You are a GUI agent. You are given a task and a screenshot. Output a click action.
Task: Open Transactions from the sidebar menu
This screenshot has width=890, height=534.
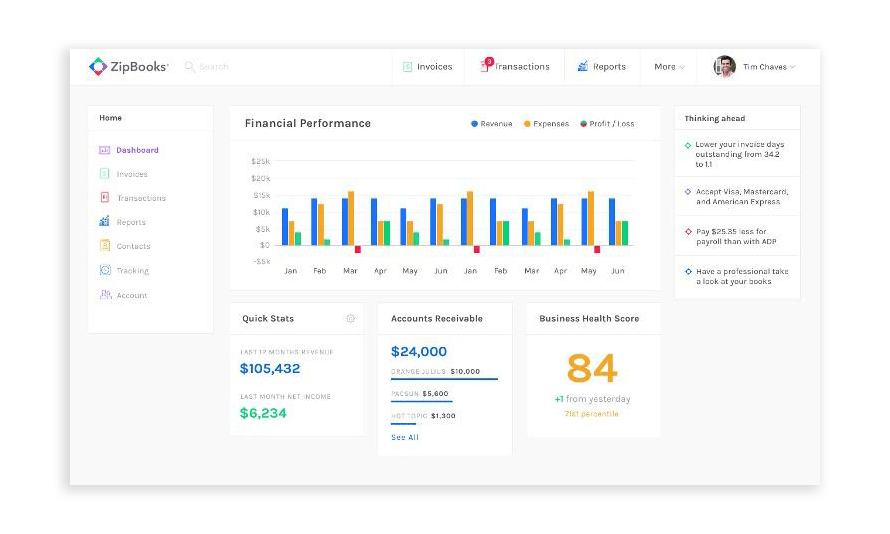[x=141, y=198]
